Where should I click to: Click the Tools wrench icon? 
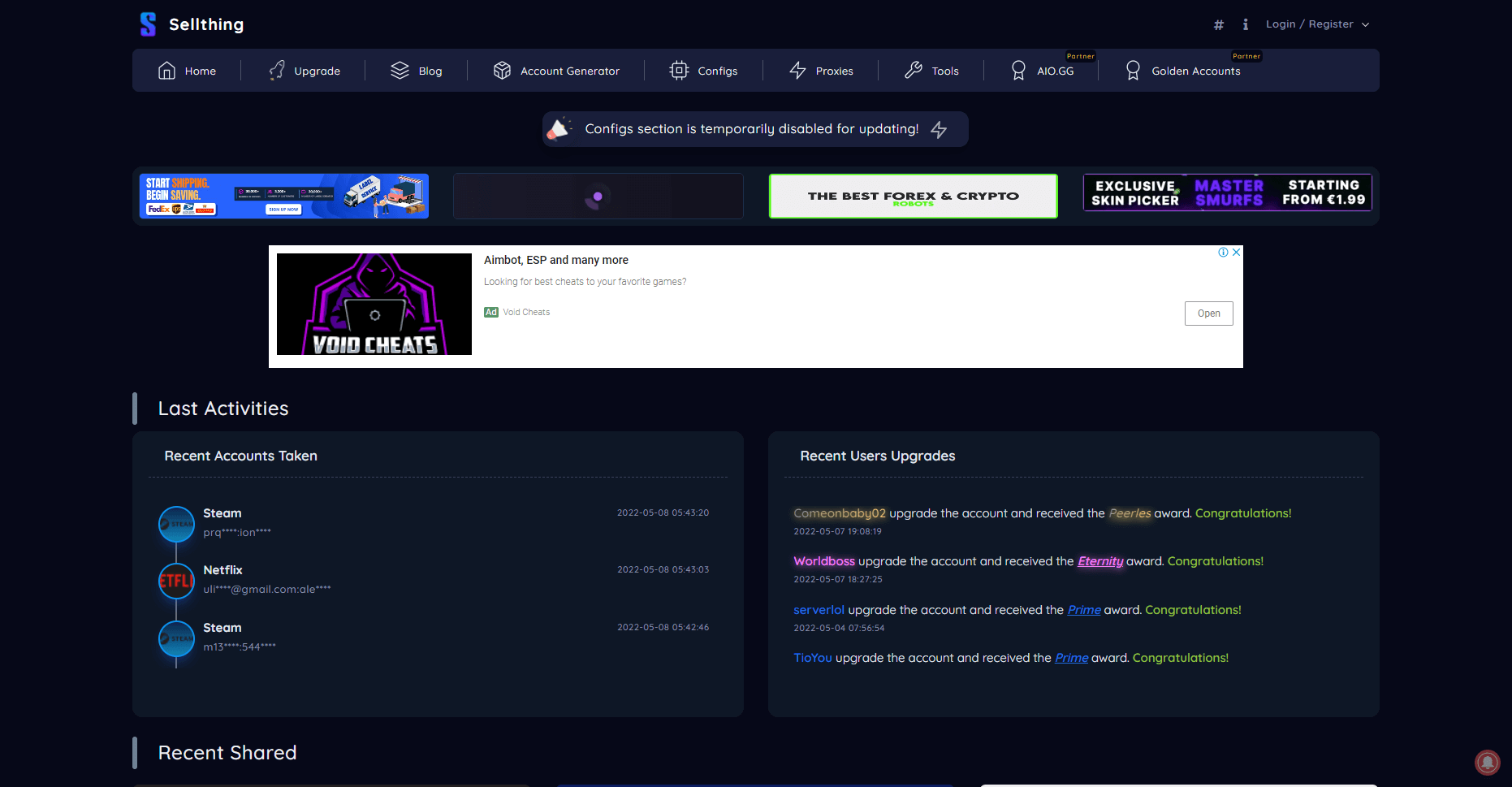click(914, 71)
